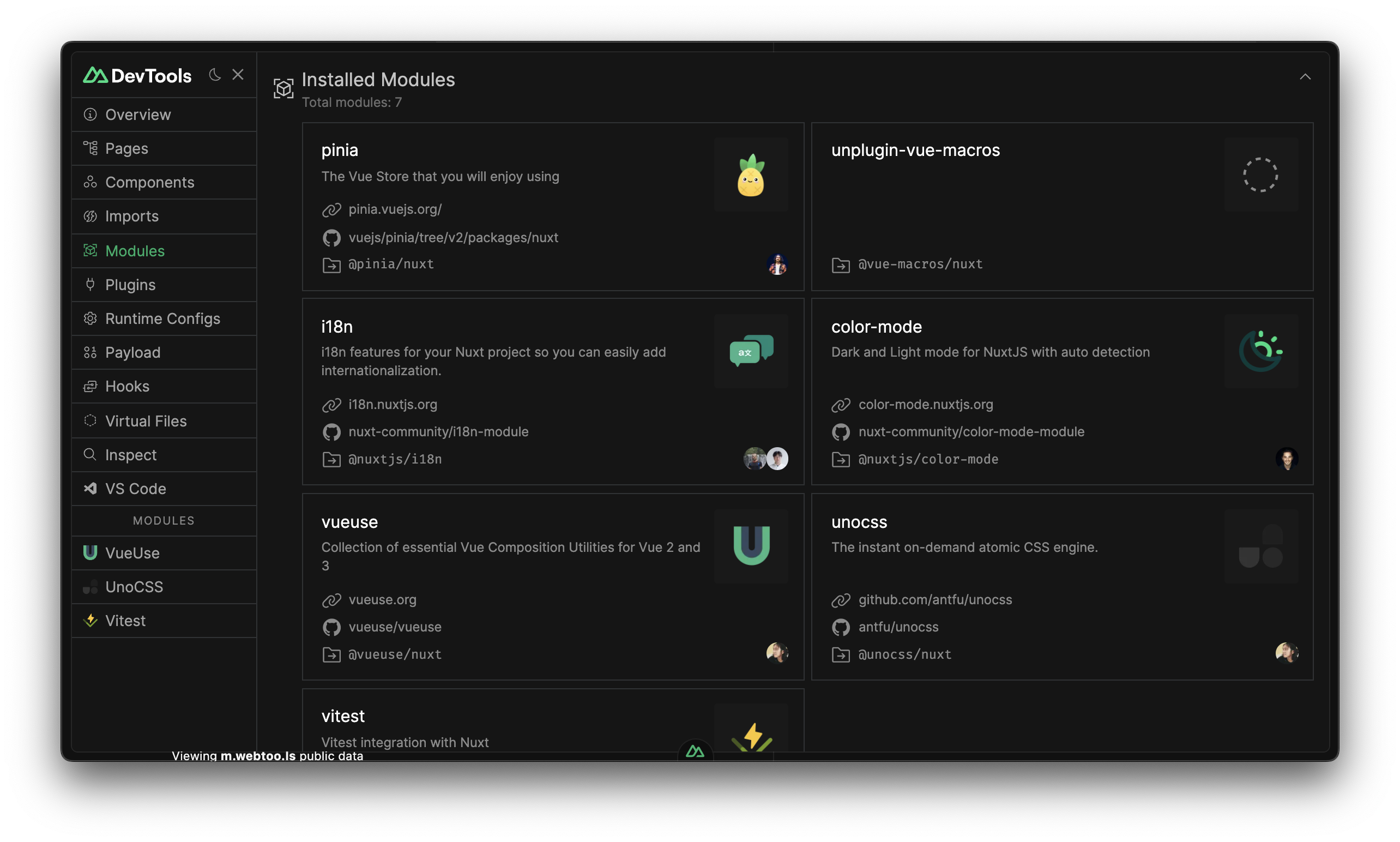Image resolution: width=1400 pixels, height=842 pixels.
Task: Click the color-mode module moon icon
Action: coord(1261,351)
